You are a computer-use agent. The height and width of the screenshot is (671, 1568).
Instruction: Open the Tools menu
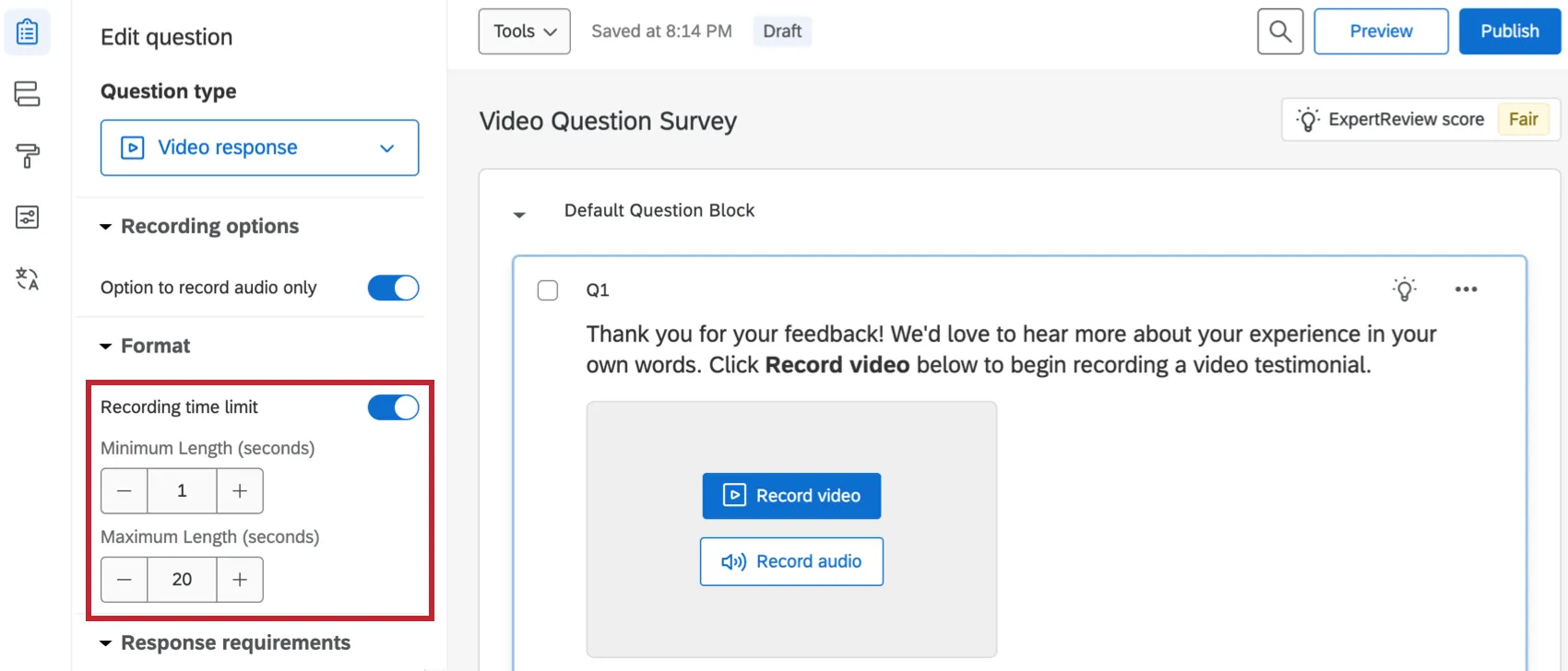click(524, 31)
